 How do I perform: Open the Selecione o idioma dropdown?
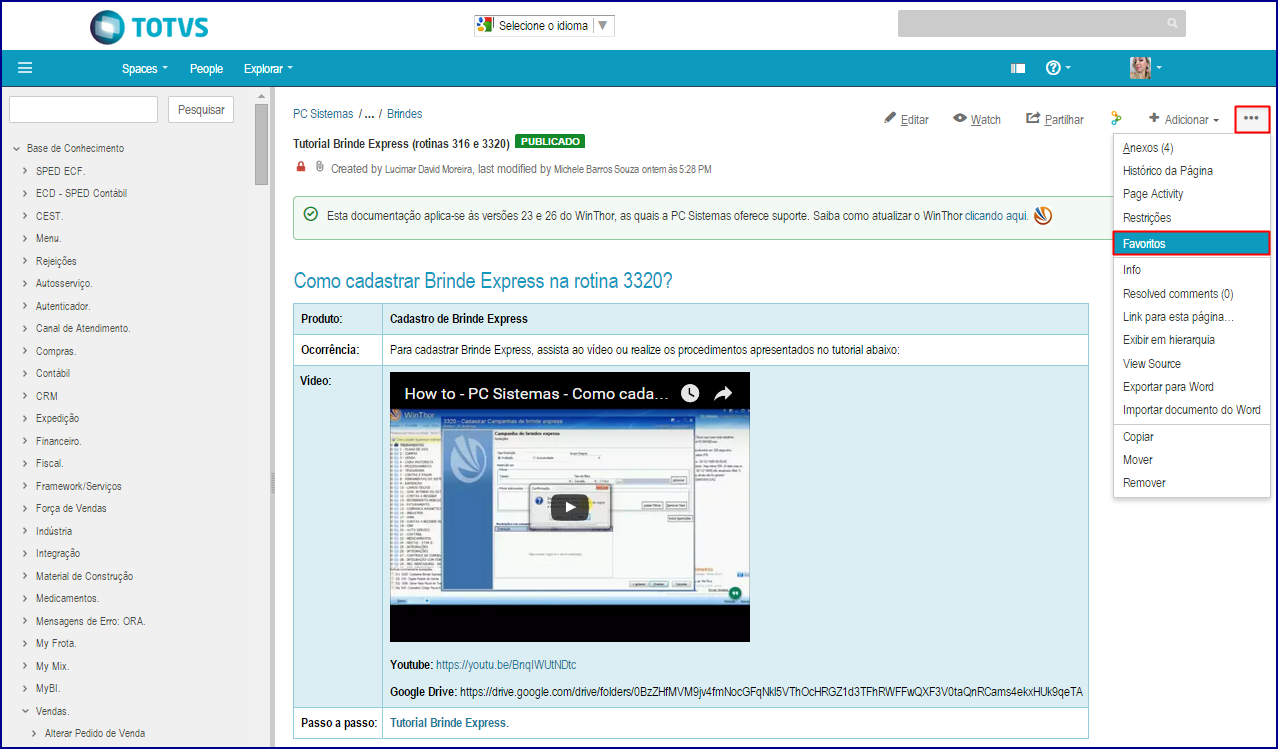click(x=545, y=26)
